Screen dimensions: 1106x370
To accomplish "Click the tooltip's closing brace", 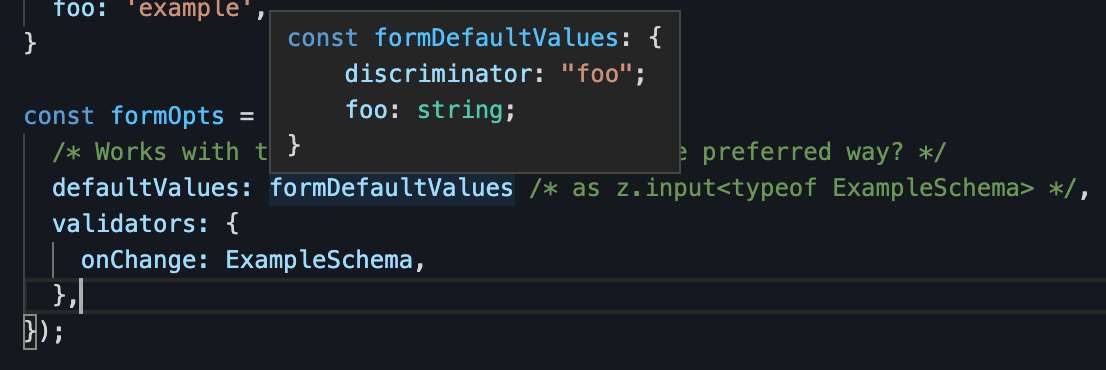I will (296, 146).
